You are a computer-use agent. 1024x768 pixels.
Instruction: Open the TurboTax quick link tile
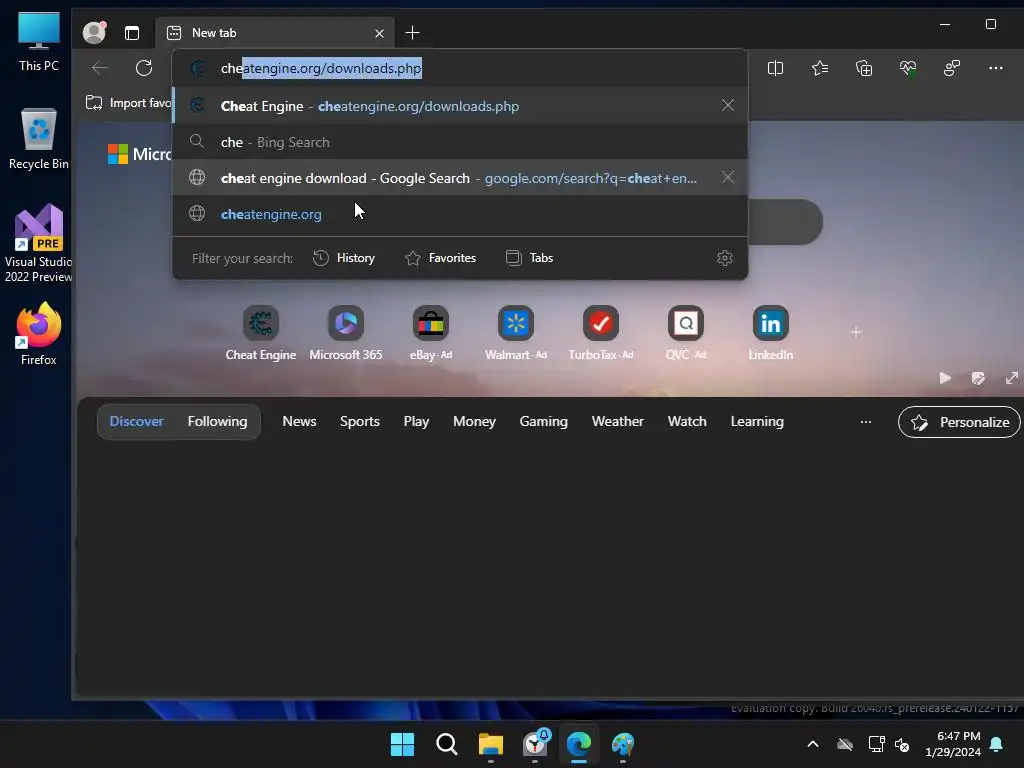(x=600, y=333)
